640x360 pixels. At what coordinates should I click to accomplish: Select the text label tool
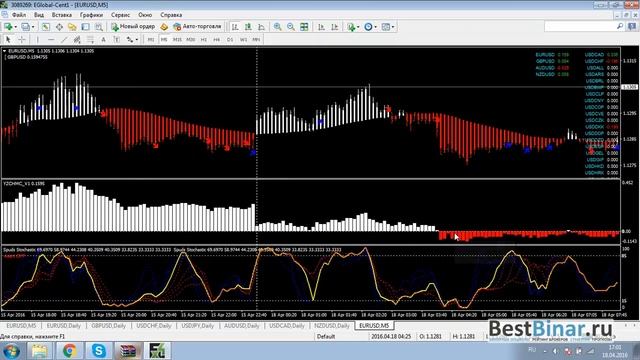point(116,40)
